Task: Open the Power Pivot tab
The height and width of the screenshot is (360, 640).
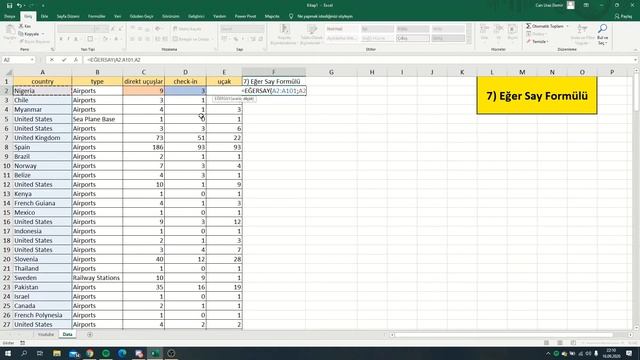Action: pos(245,16)
